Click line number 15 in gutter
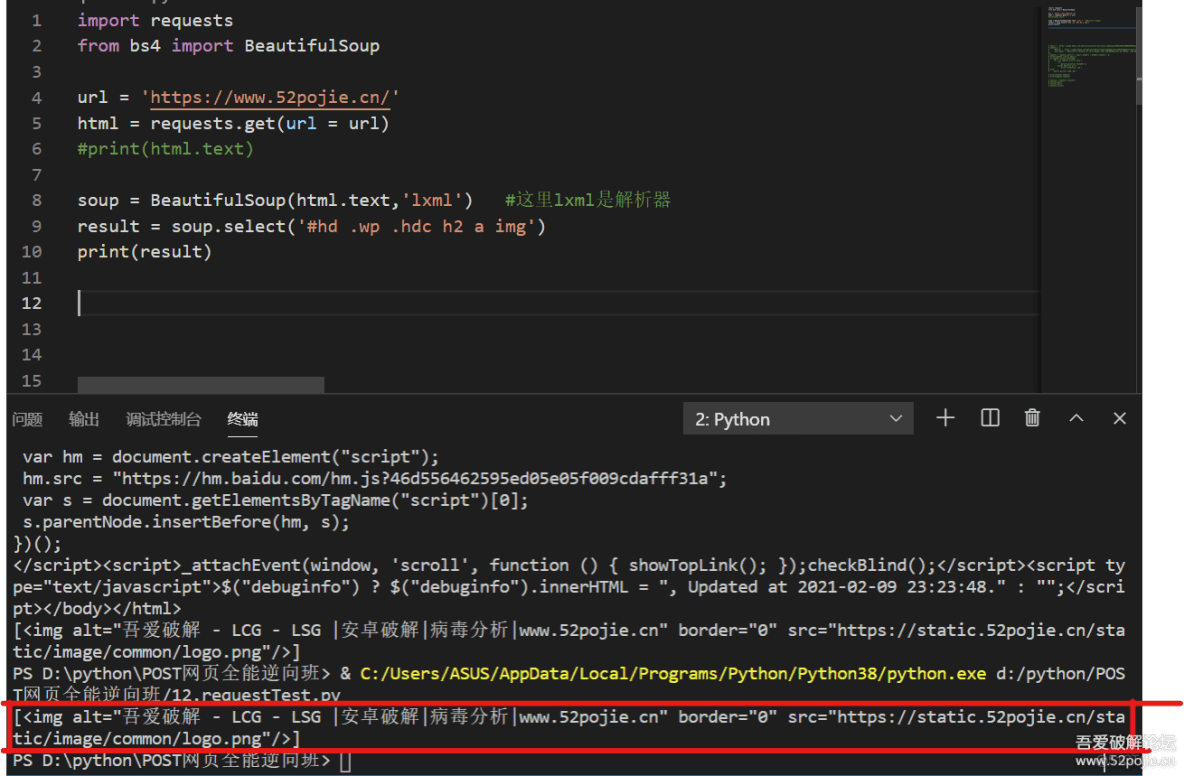The image size is (1184, 776). pos(32,380)
